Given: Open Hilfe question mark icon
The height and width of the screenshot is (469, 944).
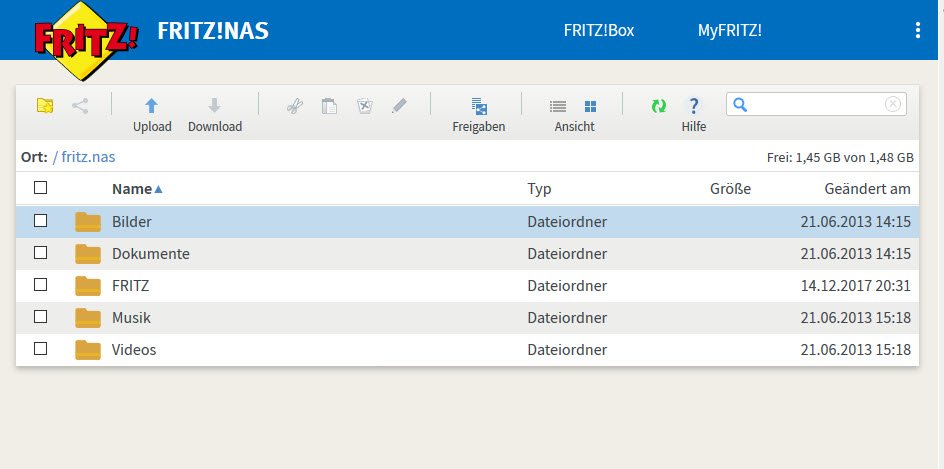Looking at the screenshot, I should (694, 107).
